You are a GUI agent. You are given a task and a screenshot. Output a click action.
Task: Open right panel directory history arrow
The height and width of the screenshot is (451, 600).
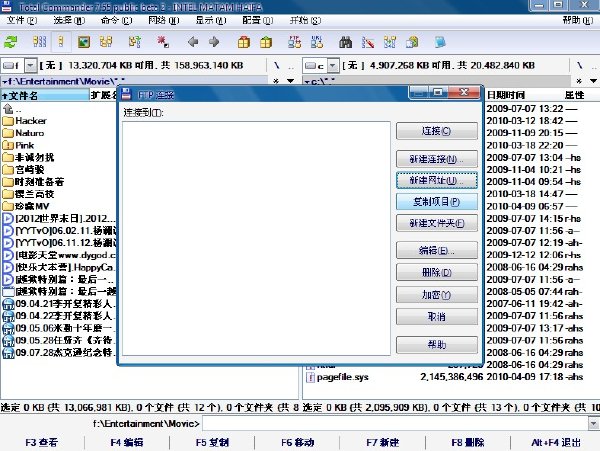pyautogui.click(x=593, y=81)
